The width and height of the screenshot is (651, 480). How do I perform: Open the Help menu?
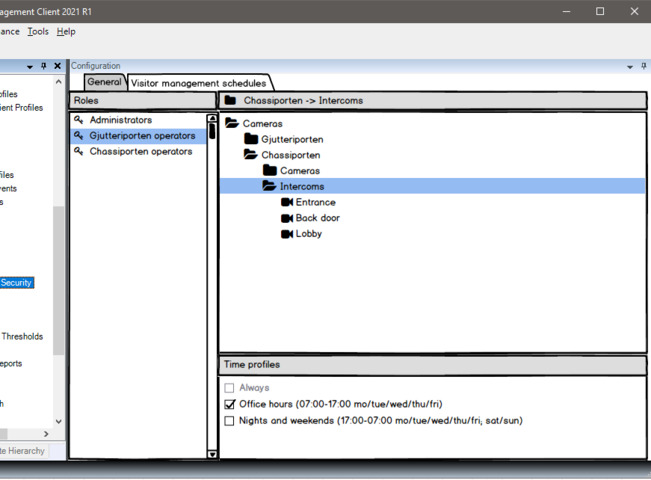click(x=66, y=32)
